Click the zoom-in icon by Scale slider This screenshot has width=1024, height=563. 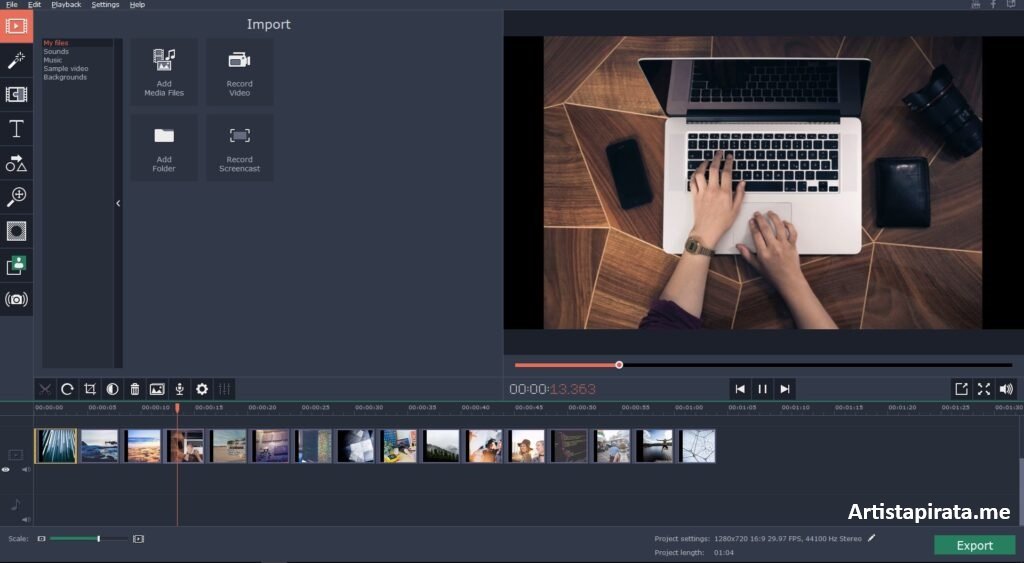(138, 539)
